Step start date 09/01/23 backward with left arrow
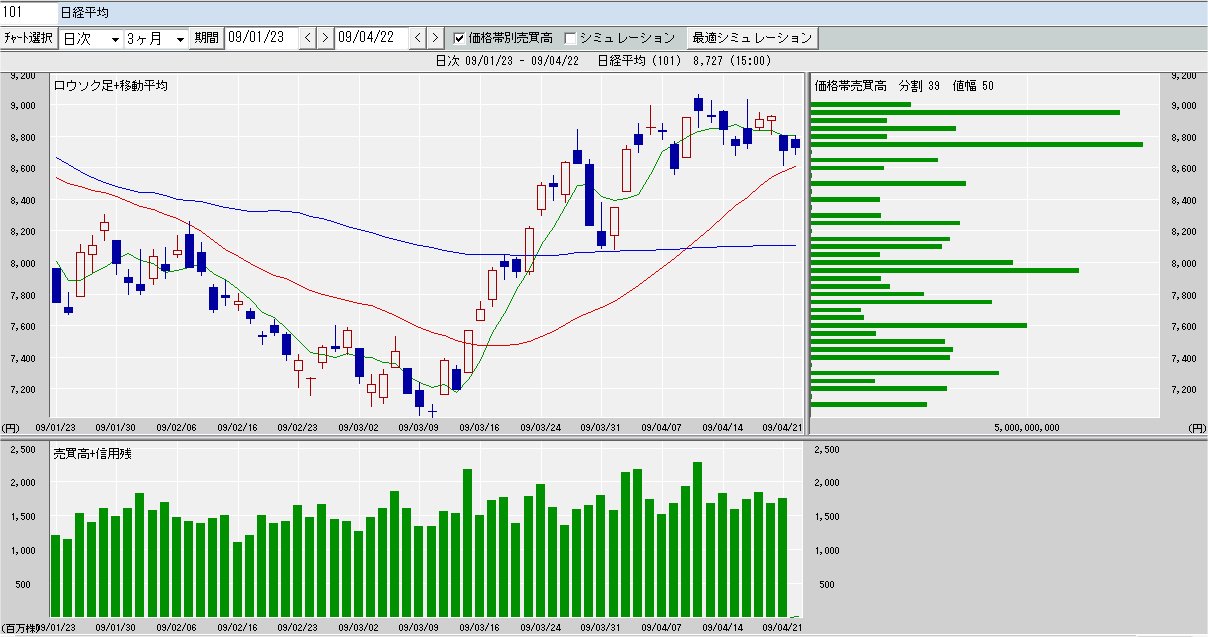Screen dimensions: 1208x637 coord(308,38)
